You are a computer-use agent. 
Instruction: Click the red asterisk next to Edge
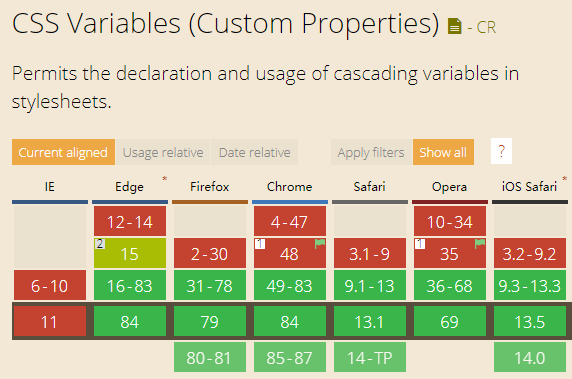tap(165, 179)
